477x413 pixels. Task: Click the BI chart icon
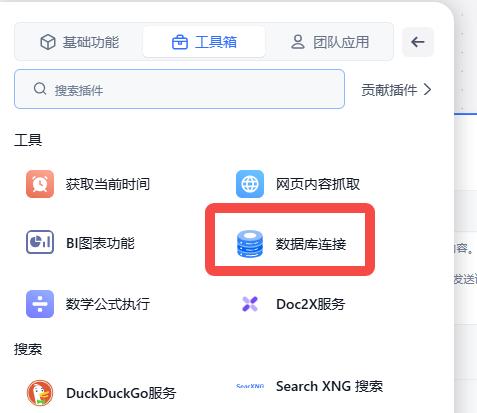point(40,242)
